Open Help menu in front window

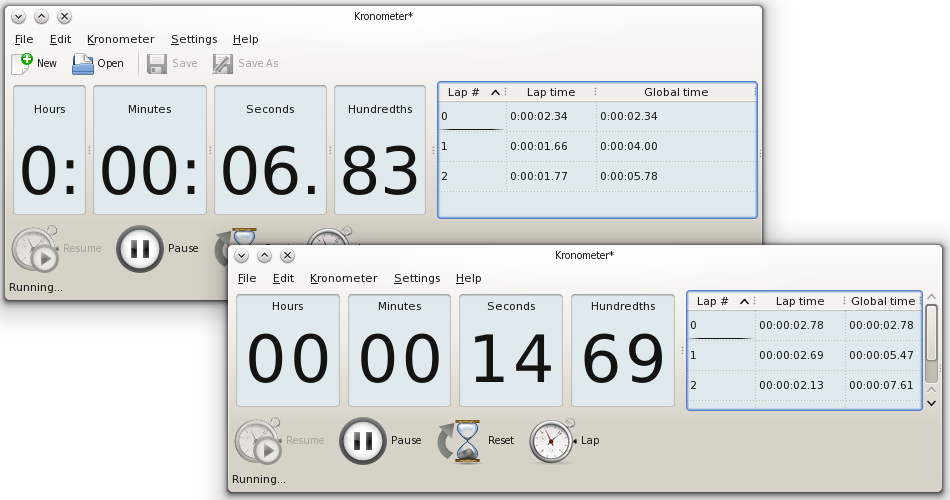pyautogui.click(x=468, y=278)
